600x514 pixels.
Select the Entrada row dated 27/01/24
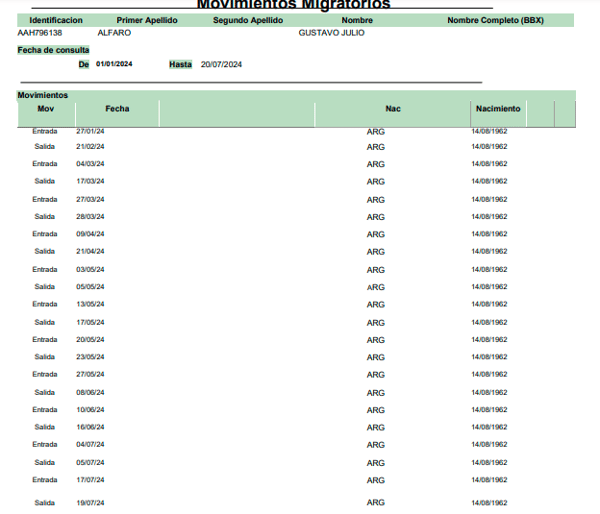[270, 131]
